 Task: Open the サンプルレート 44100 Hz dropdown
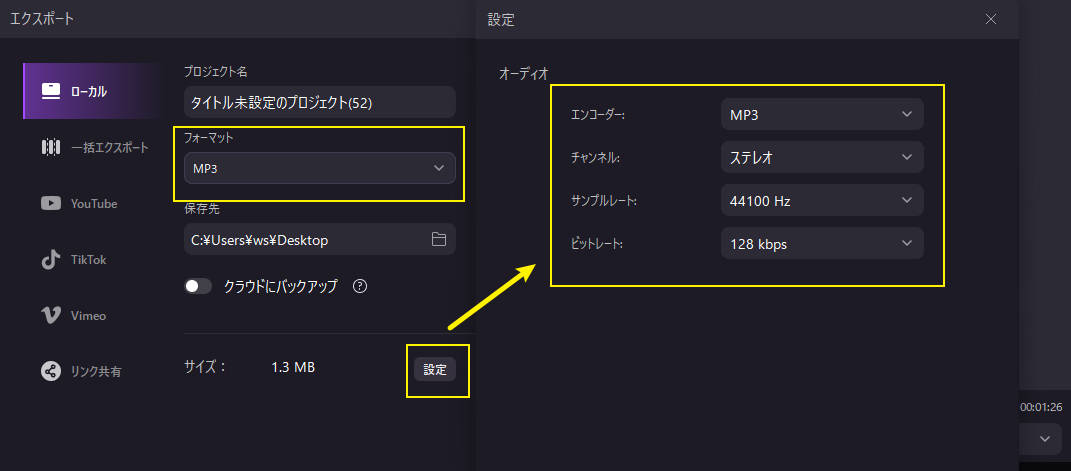822,201
